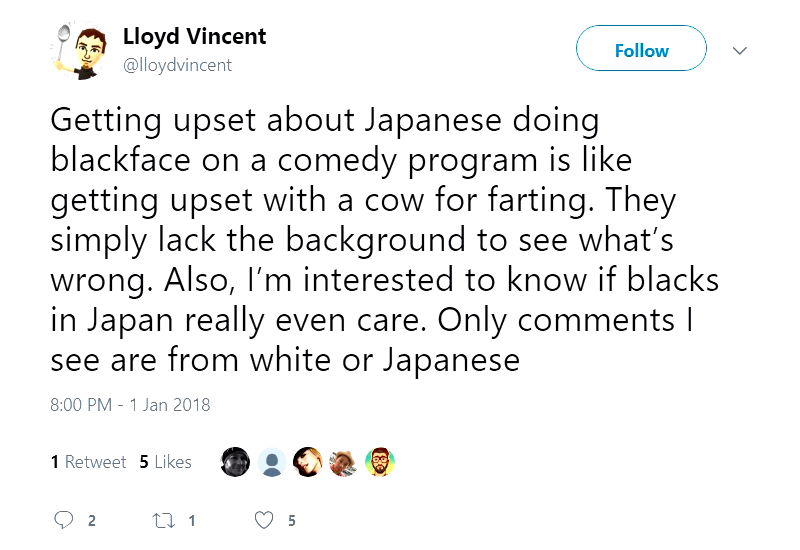Open the Lloyd Vincent display name link
Image resolution: width=800 pixels, height=550 pixels.
tap(194, 37)
